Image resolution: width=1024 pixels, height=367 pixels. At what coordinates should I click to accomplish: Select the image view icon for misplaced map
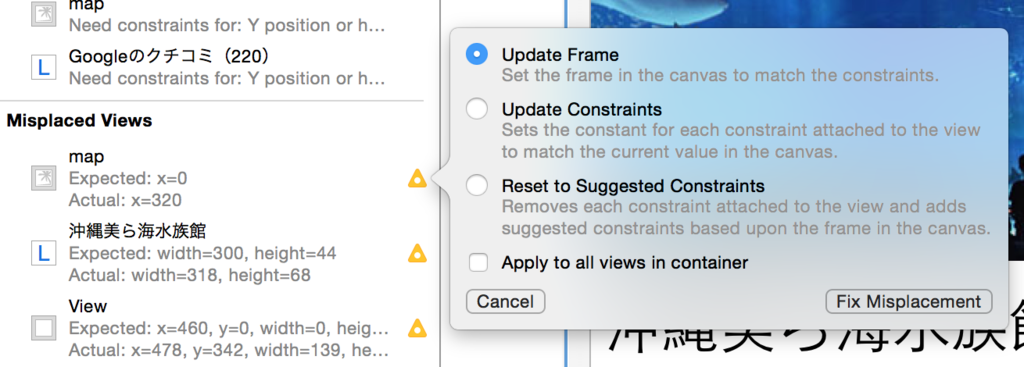pos(44,178)
